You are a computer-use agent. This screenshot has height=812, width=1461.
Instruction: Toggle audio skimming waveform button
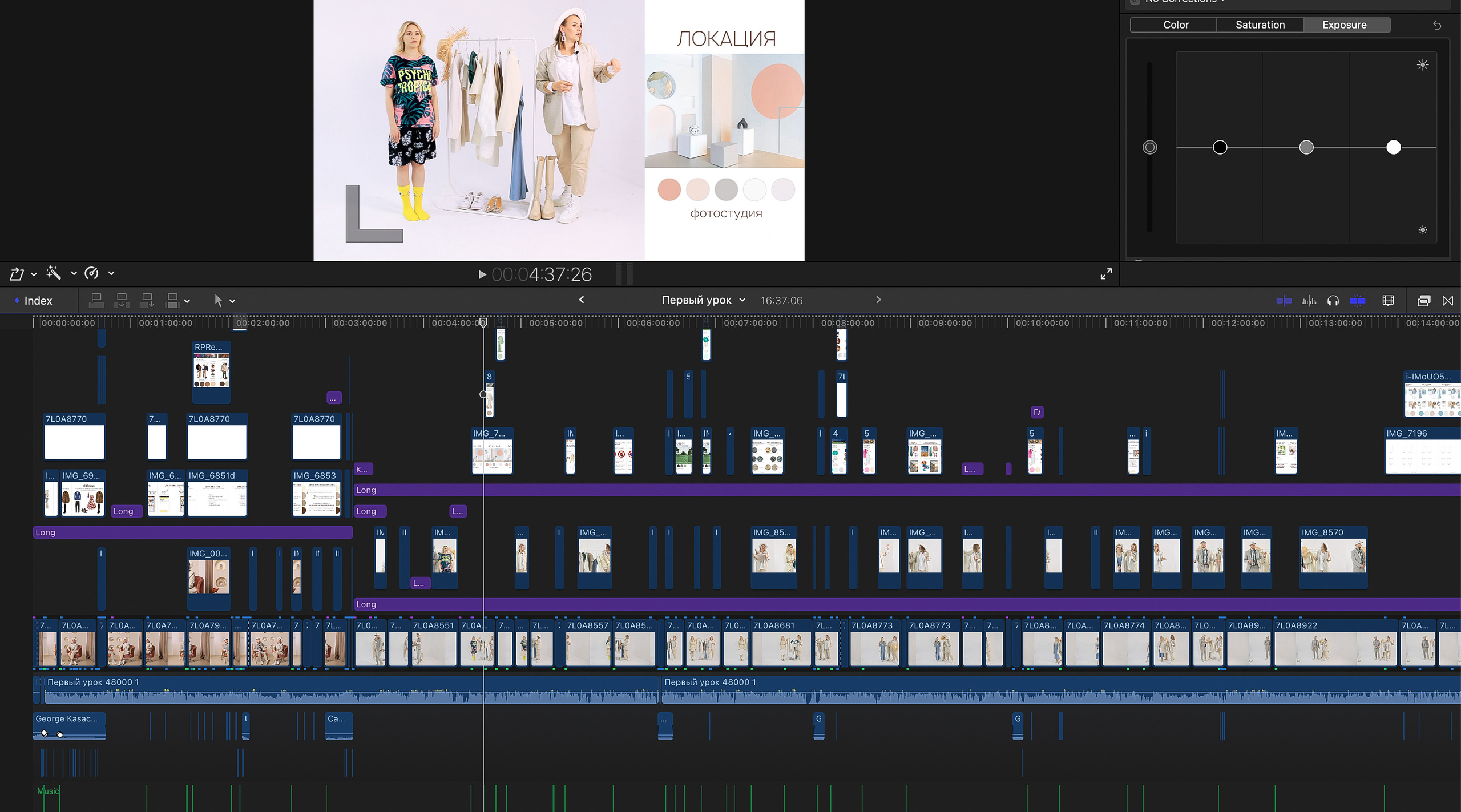tap(1309, 301)
